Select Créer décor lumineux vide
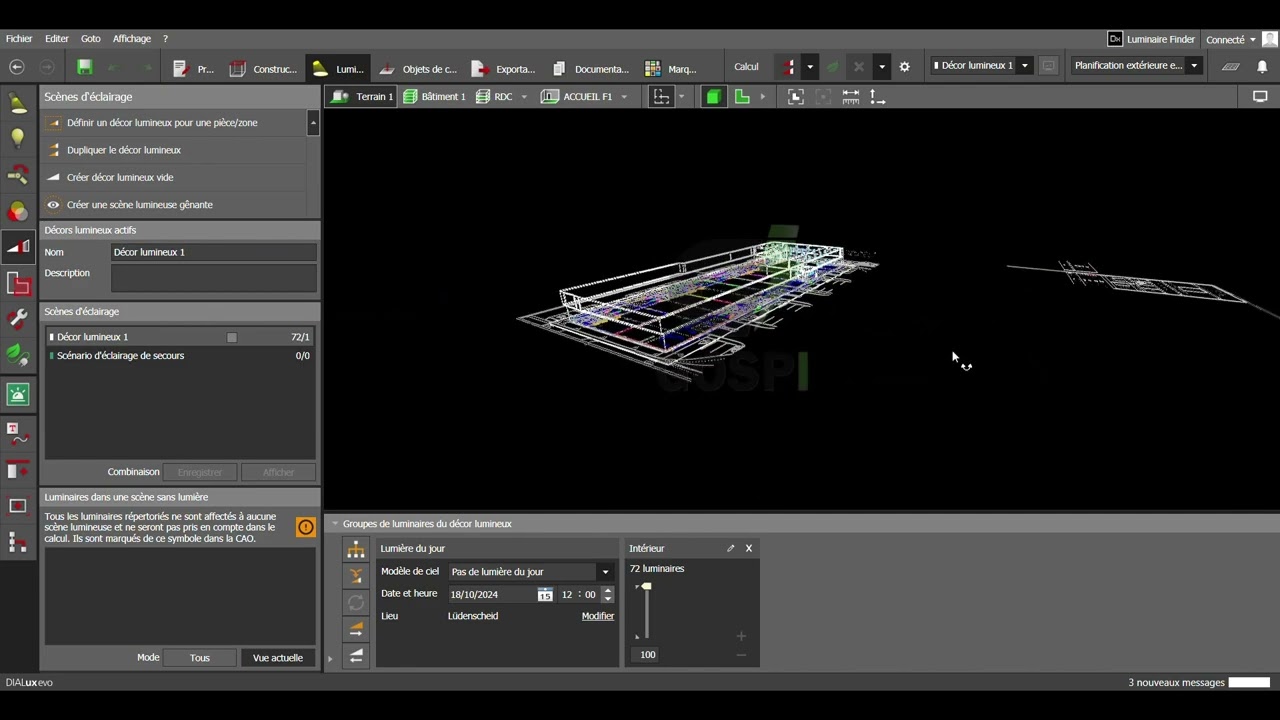Screen dimensions: 1280x720 point(174,177)
